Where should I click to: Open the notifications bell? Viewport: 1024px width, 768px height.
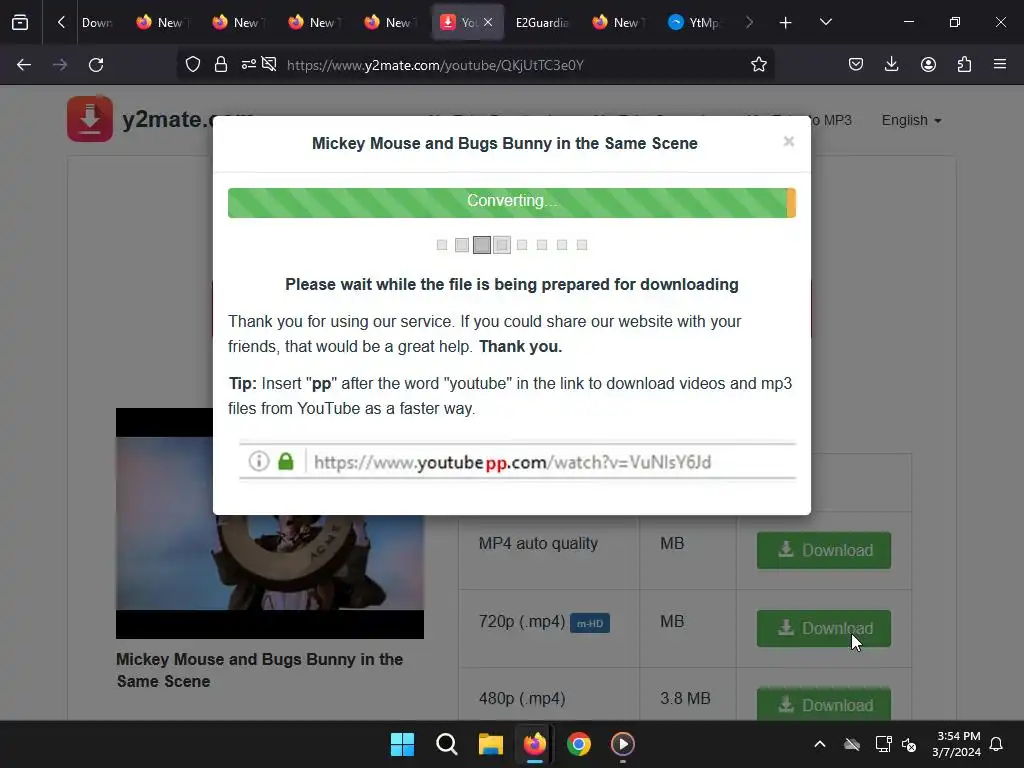[x=997, y=744]
